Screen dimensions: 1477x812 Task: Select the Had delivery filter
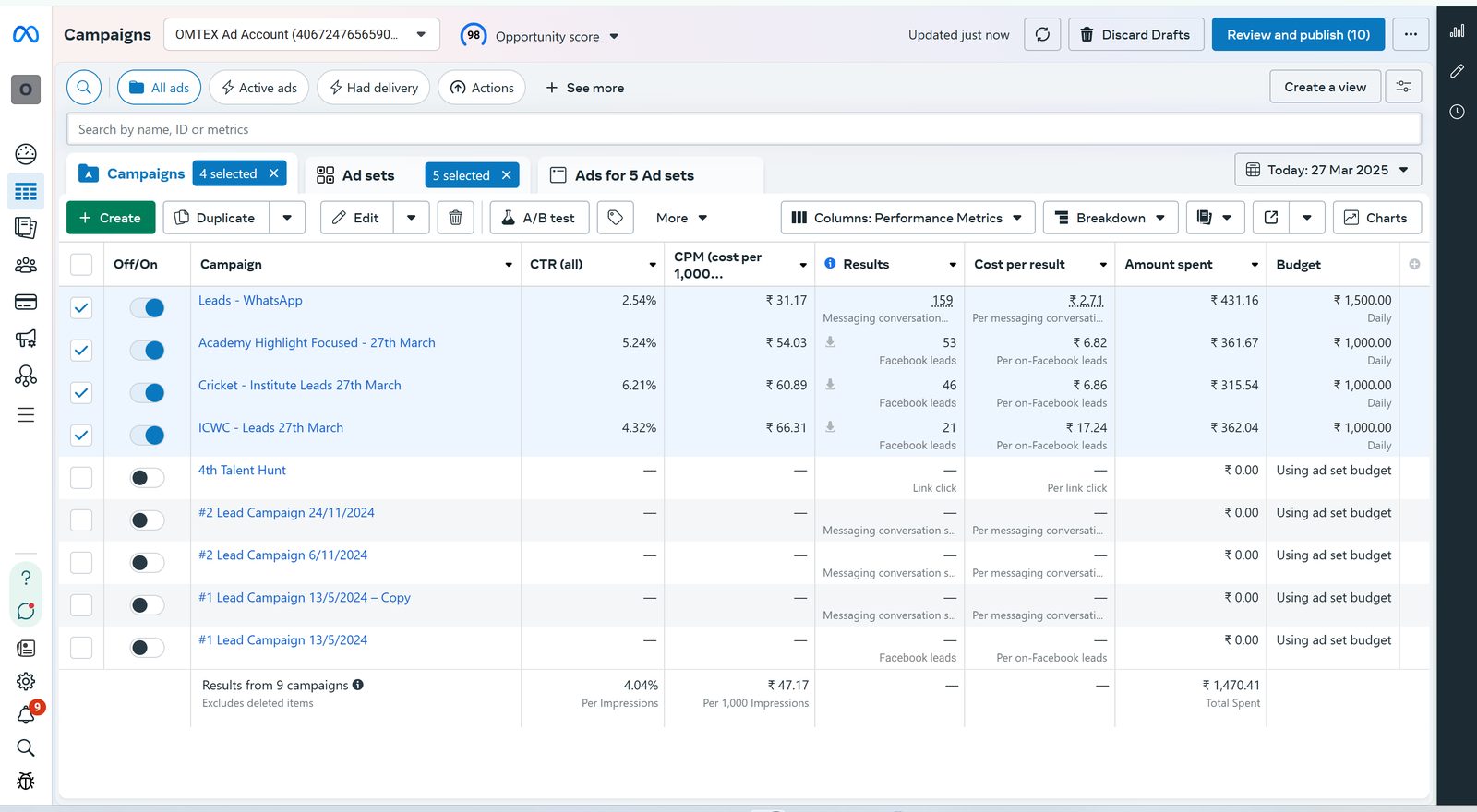(x=374, y=88)
